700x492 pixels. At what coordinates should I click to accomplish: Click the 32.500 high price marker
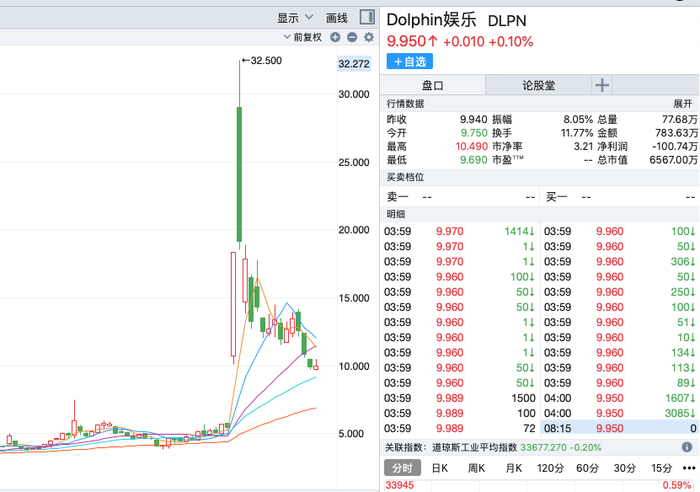[262, 60]
